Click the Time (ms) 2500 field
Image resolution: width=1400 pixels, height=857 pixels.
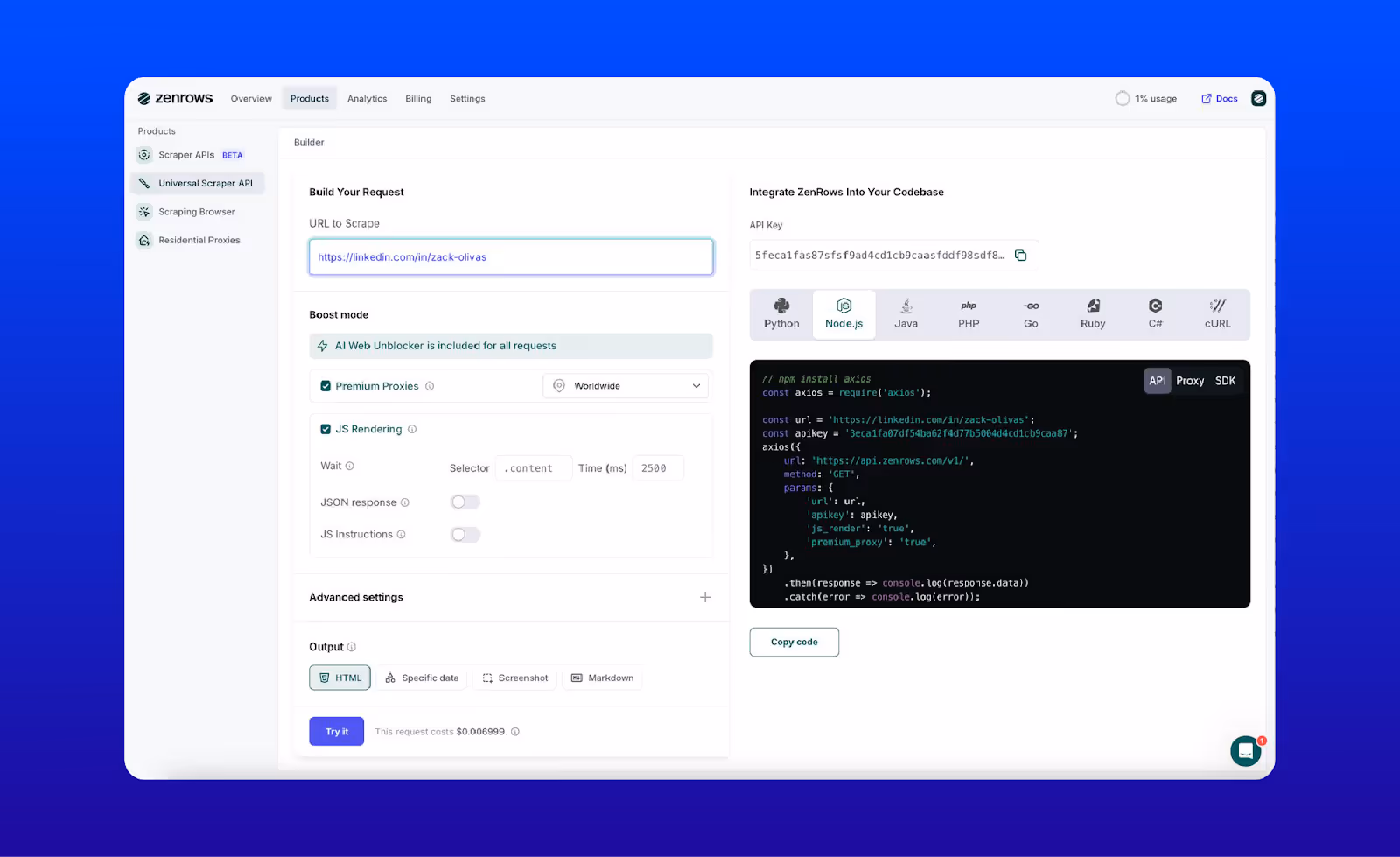click(x=658, y=468)
